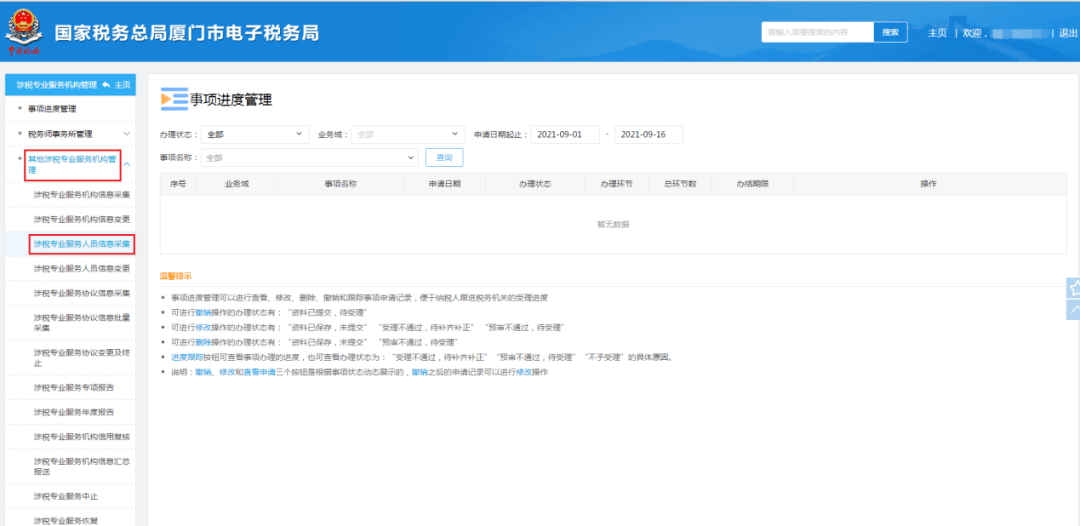This screenshot has height=526, width=1080.
Task: Click the header search input field
Action: tap(817, 32)
